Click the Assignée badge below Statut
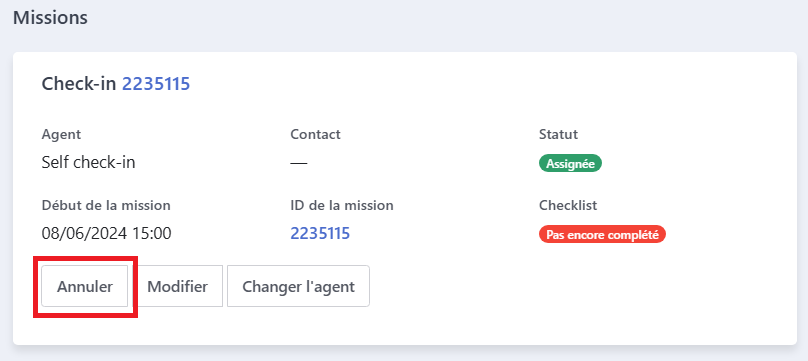This screenshot has width=808, height=361. (570, 164)
